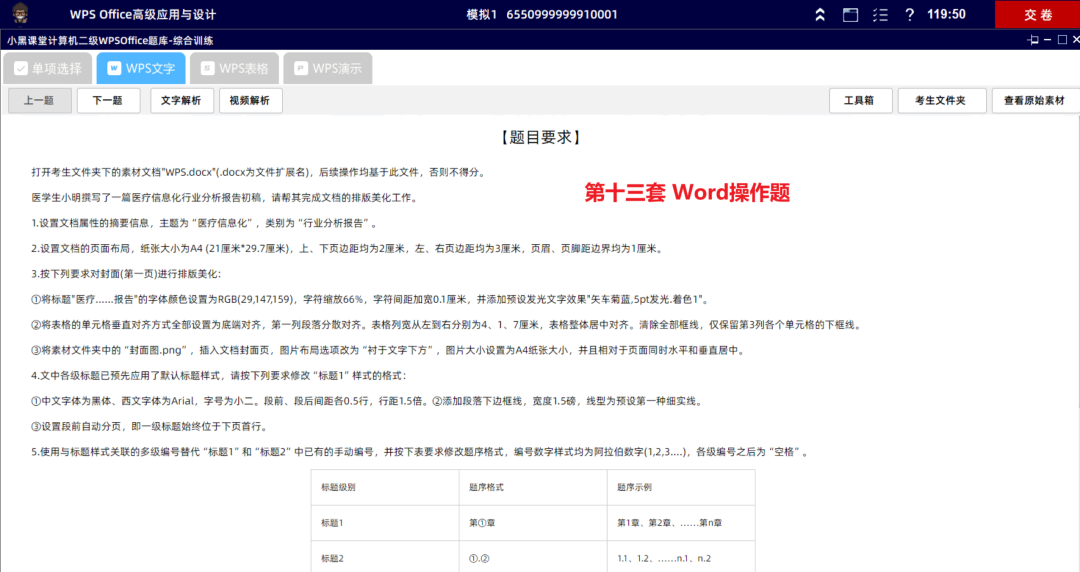Click the window title 小黑课堂计算机二级WPSOffice题库
Viewport: 1080px width, 572px height.
coord(110,41)
